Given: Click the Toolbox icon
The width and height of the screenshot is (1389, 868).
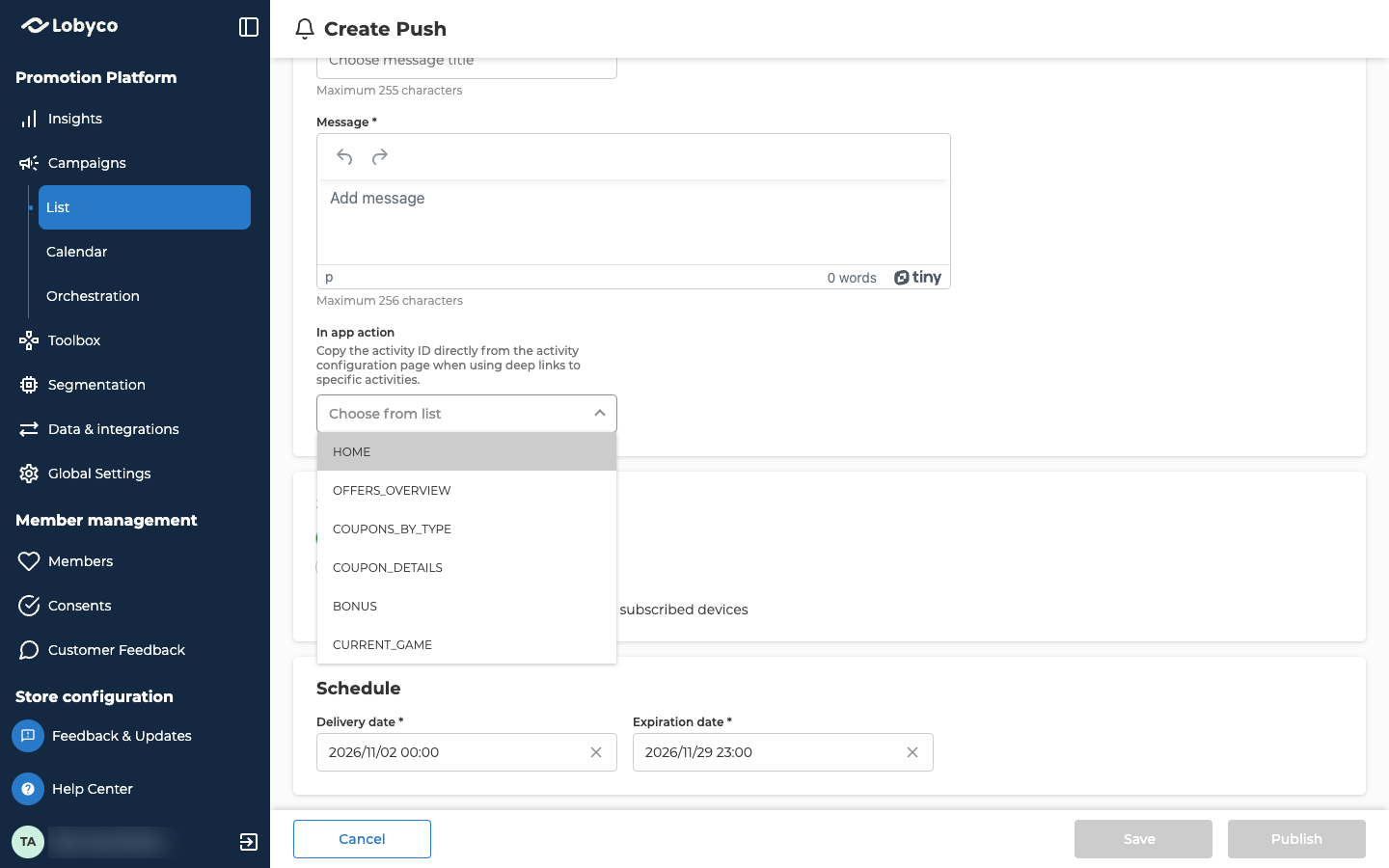Looking at the screenshot, I should tap(29, 340).
